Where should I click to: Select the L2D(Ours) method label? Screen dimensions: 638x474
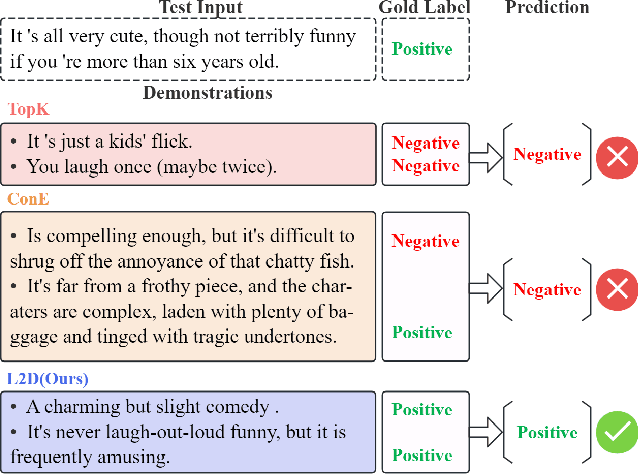48,379
